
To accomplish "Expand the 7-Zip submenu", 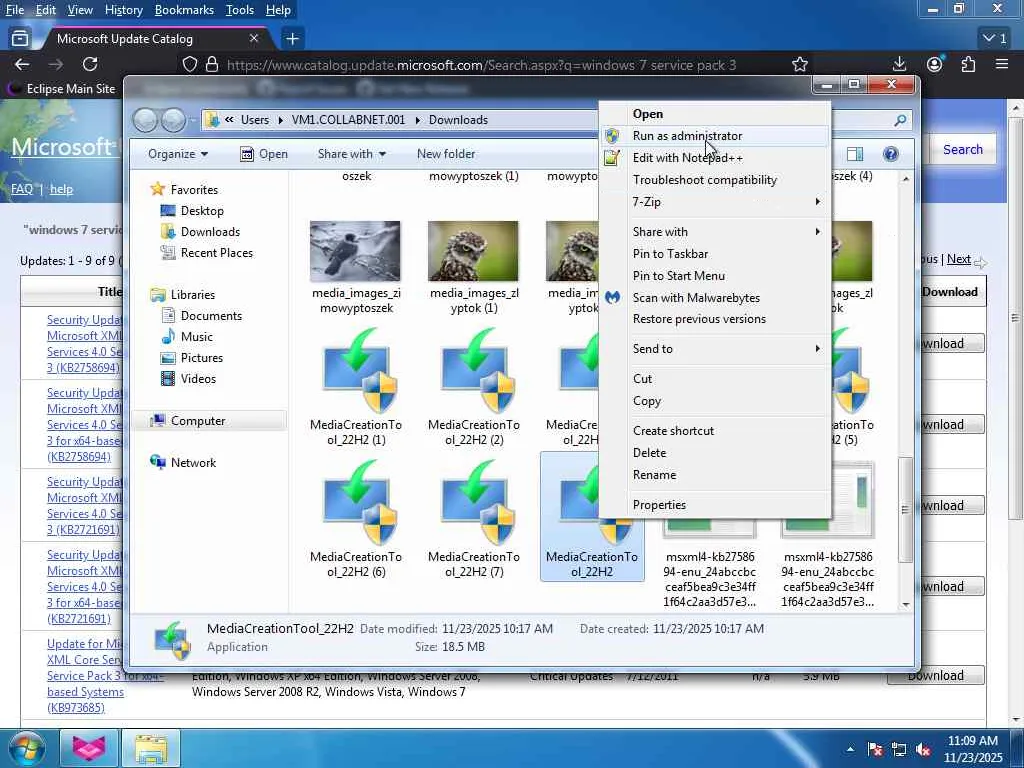I will (x=715, y=202).
